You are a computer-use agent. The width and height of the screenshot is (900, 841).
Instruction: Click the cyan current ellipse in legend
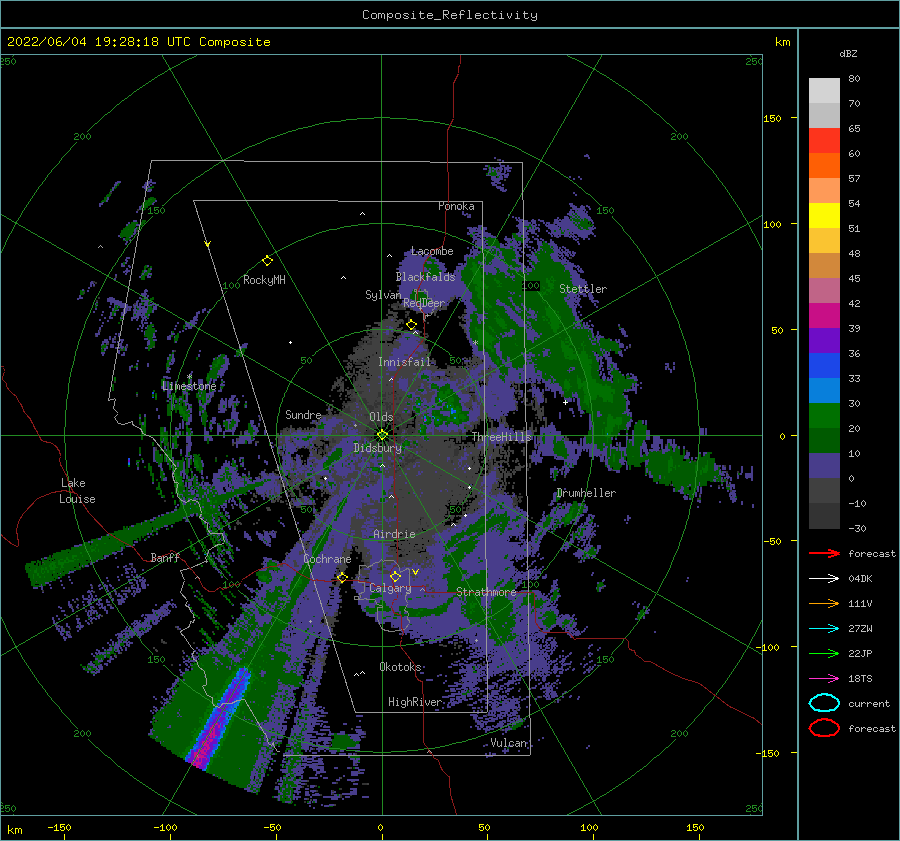(x=824, y=703)
